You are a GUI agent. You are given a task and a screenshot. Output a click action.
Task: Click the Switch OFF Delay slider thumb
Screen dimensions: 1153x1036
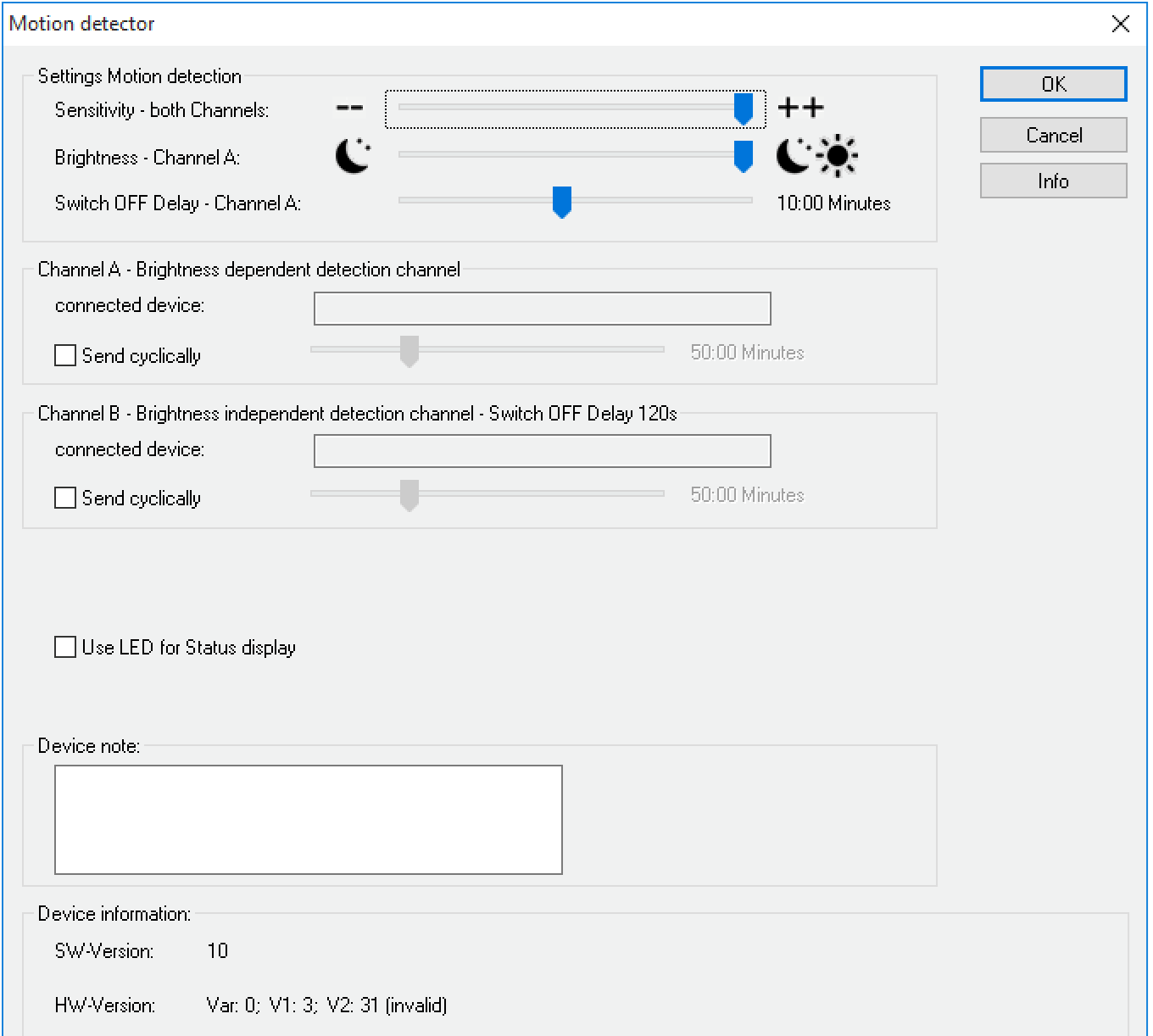click(562, 203)
